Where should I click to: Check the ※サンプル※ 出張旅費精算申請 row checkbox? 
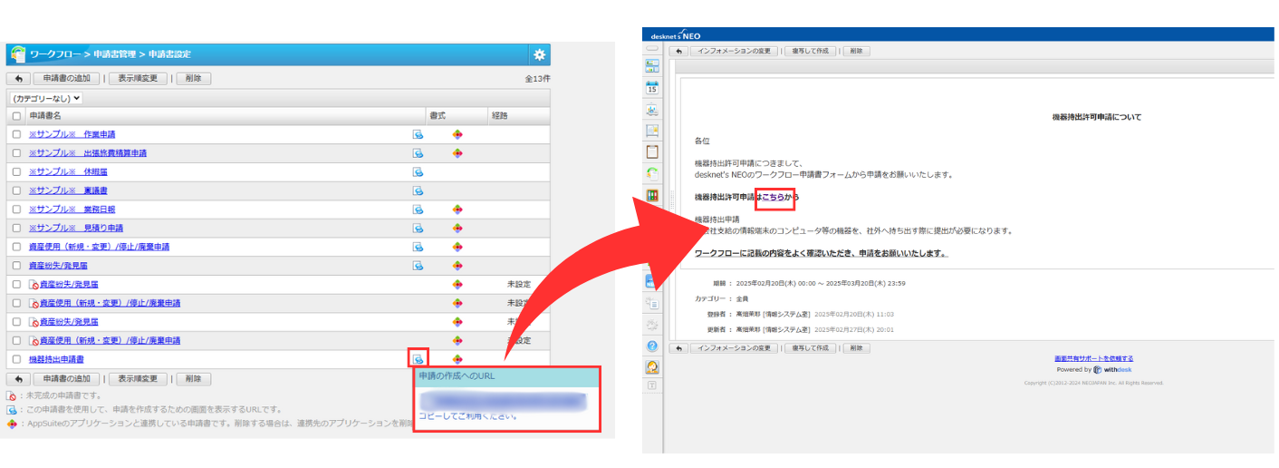pos(16,153)
